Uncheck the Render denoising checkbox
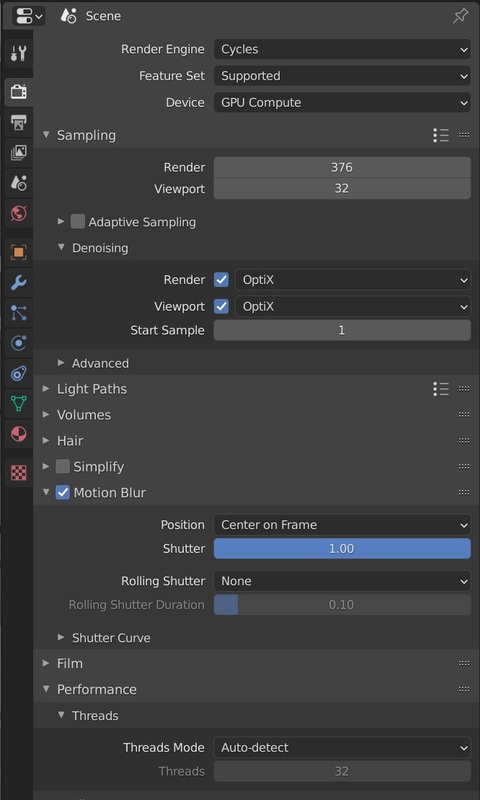Image resolution: width=480 pixels, height=800 pixels. pyautogui.click(x=221, y=280)
